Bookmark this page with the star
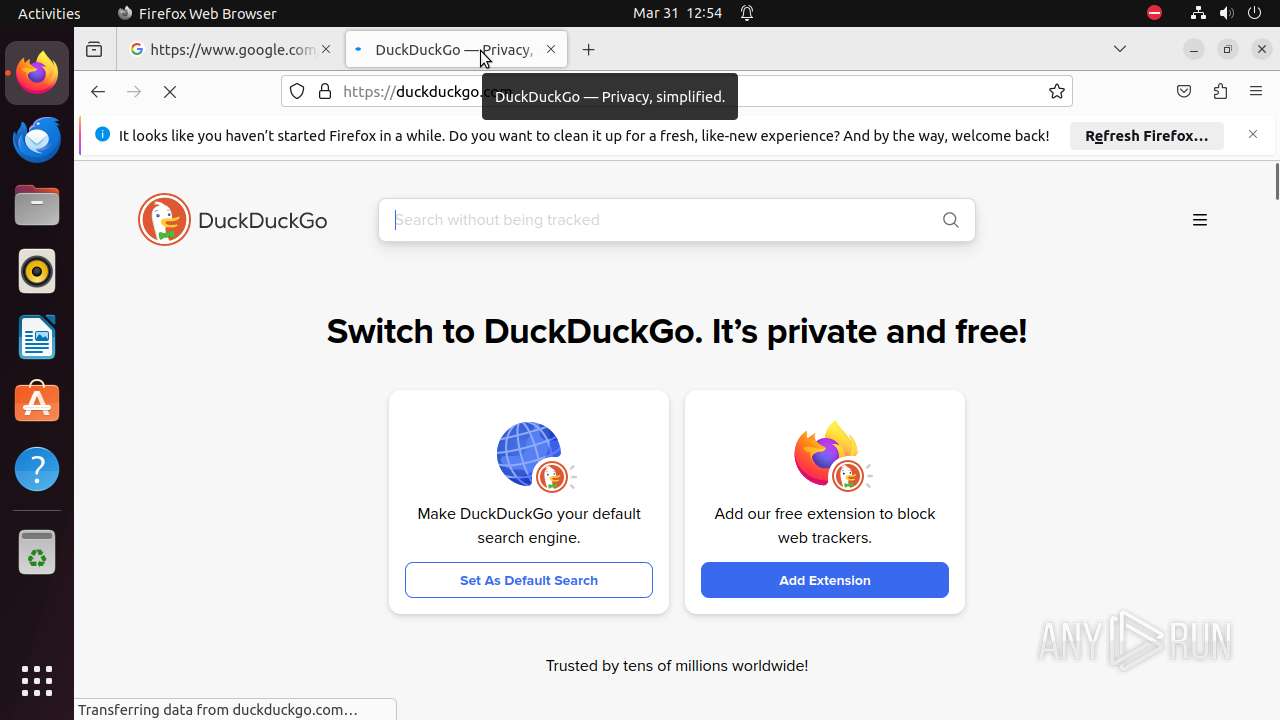The width and height of the screenshot is (1280, 720). coord(1057,91)
